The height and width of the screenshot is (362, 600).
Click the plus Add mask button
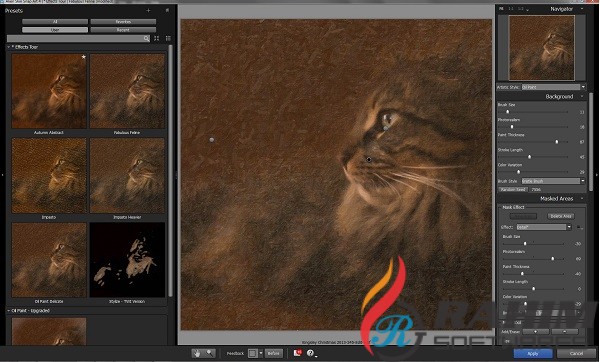(536, 331)
